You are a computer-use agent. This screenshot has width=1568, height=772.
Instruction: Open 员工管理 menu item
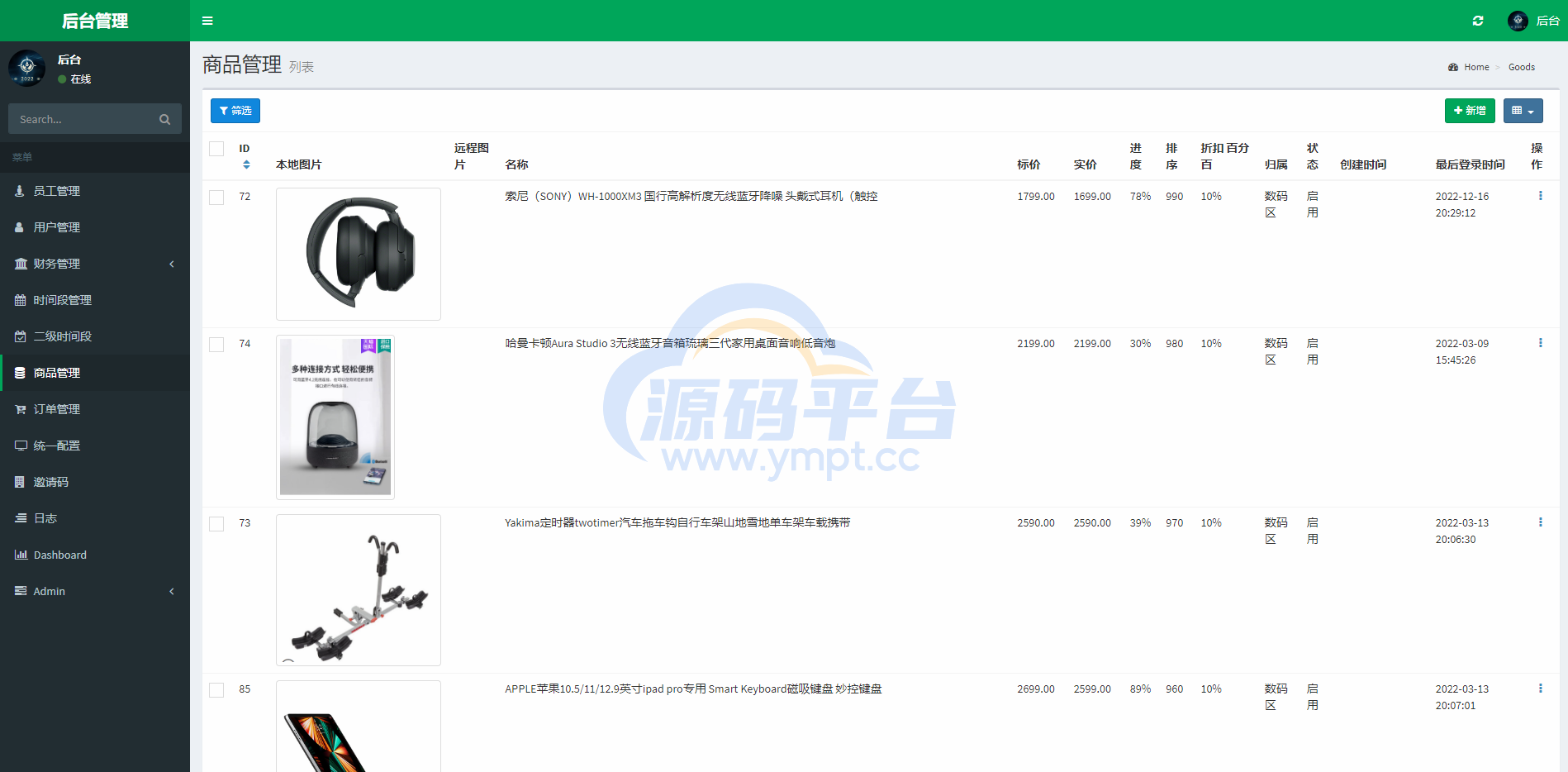pyautogui.click(x=95, y=191)
